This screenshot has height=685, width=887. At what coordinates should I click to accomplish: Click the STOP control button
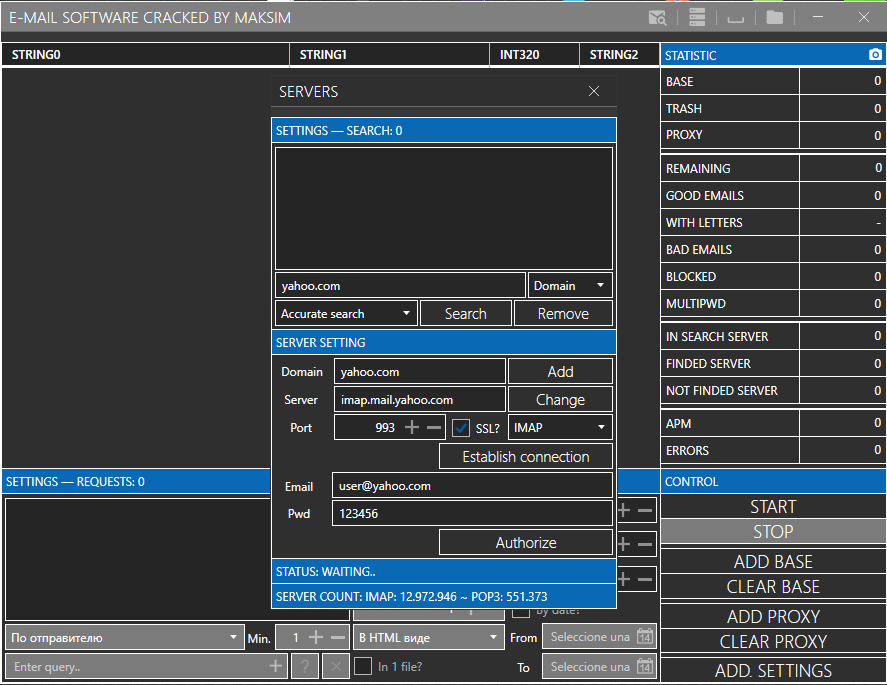click(773, 532)
